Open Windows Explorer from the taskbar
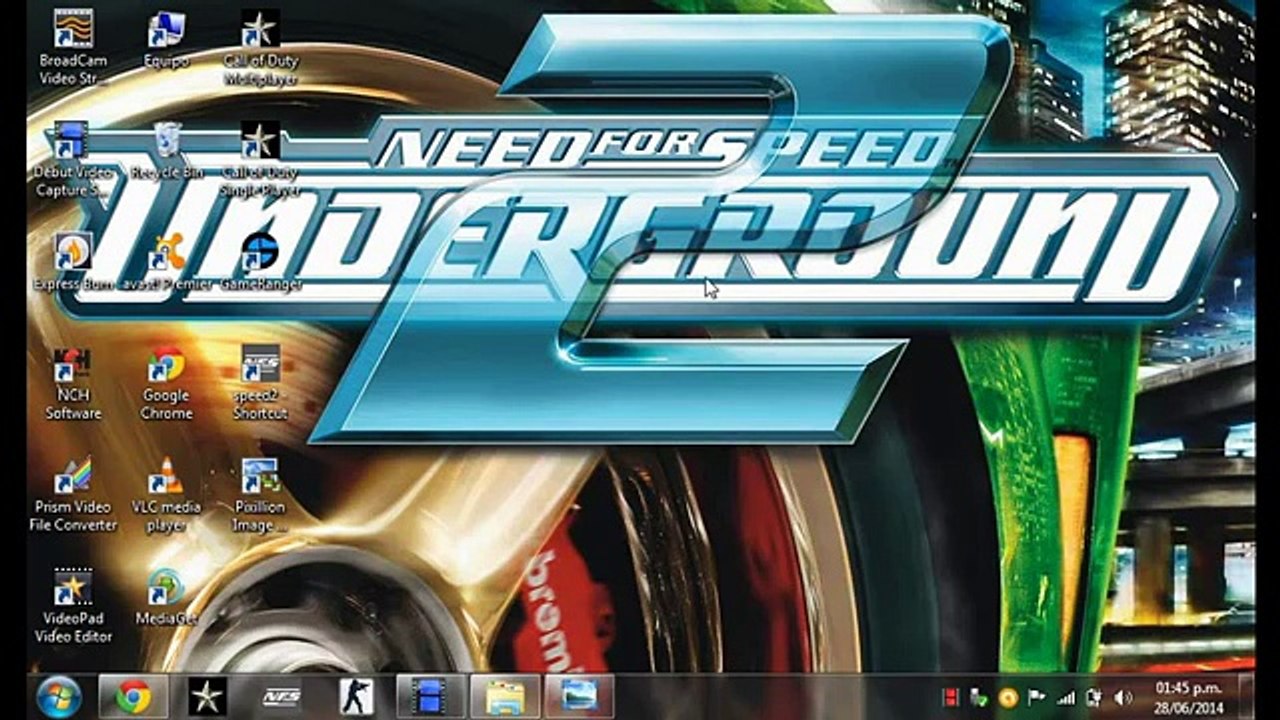 pos(505,696)
